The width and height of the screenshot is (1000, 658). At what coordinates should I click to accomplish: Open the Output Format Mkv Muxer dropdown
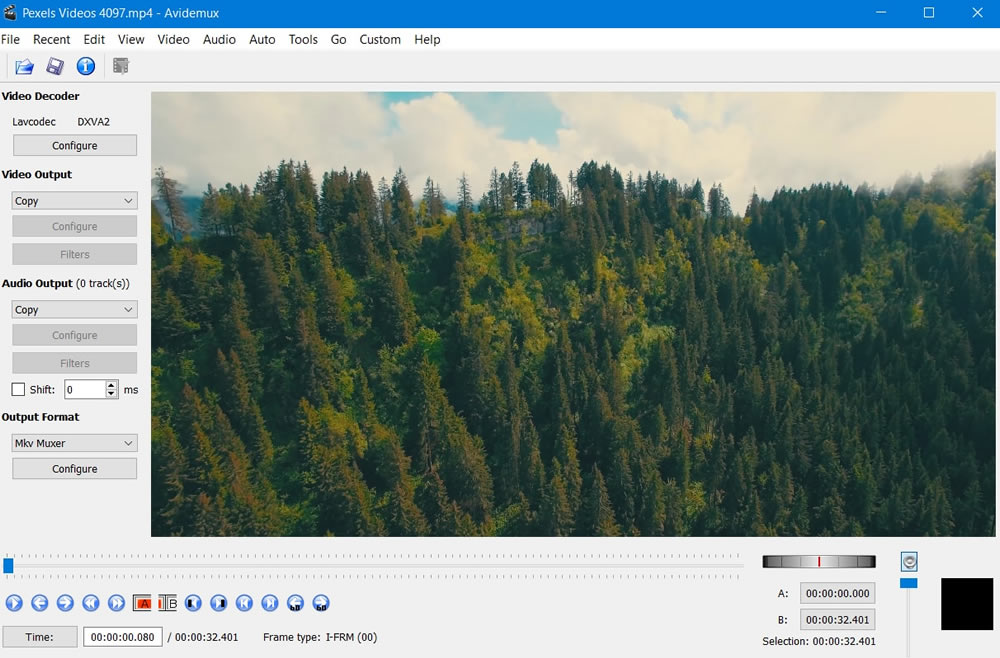[x=75, y=443]
